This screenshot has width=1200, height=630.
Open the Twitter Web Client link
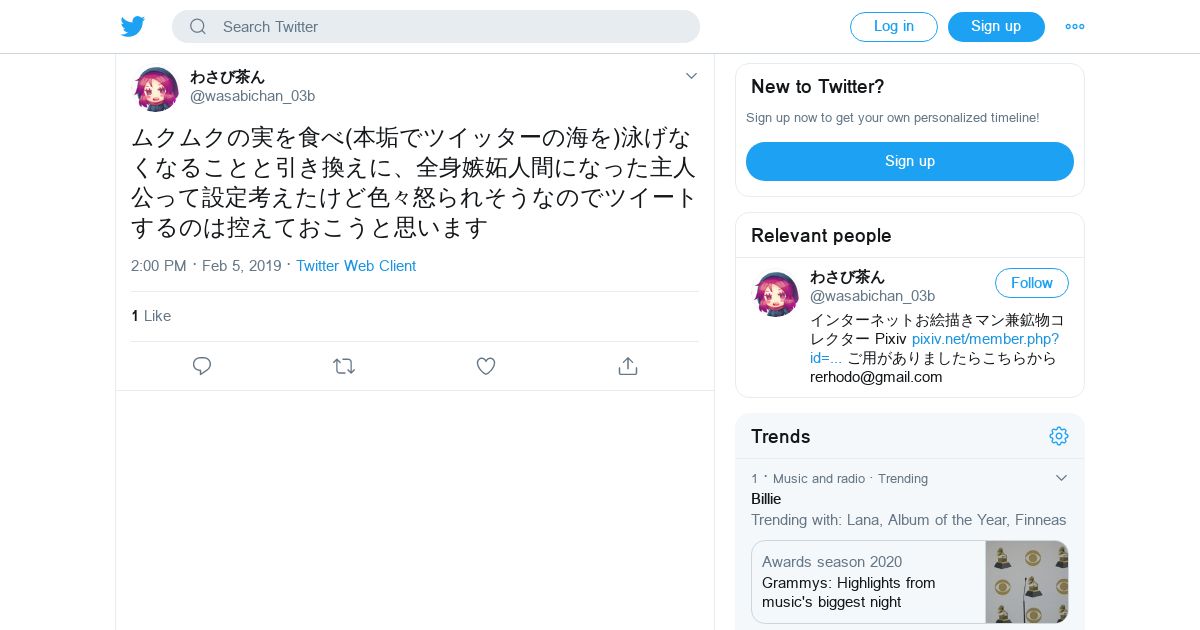click(356, 266)
